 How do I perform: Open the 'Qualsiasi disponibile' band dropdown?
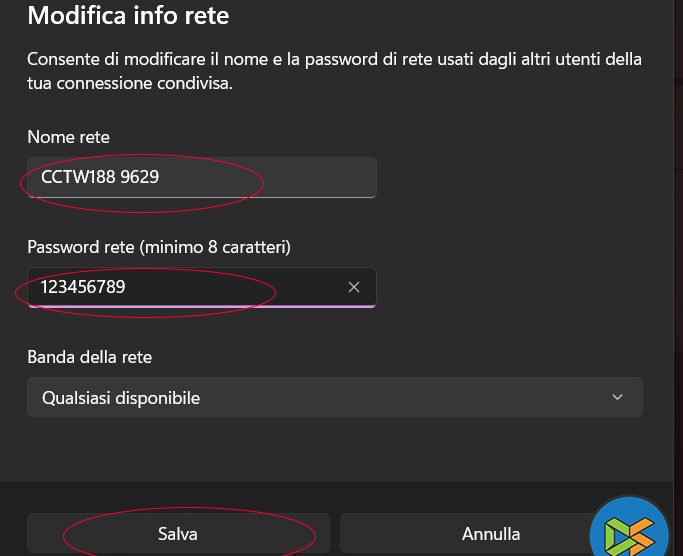pyautogui.click(x=334, y=397)
